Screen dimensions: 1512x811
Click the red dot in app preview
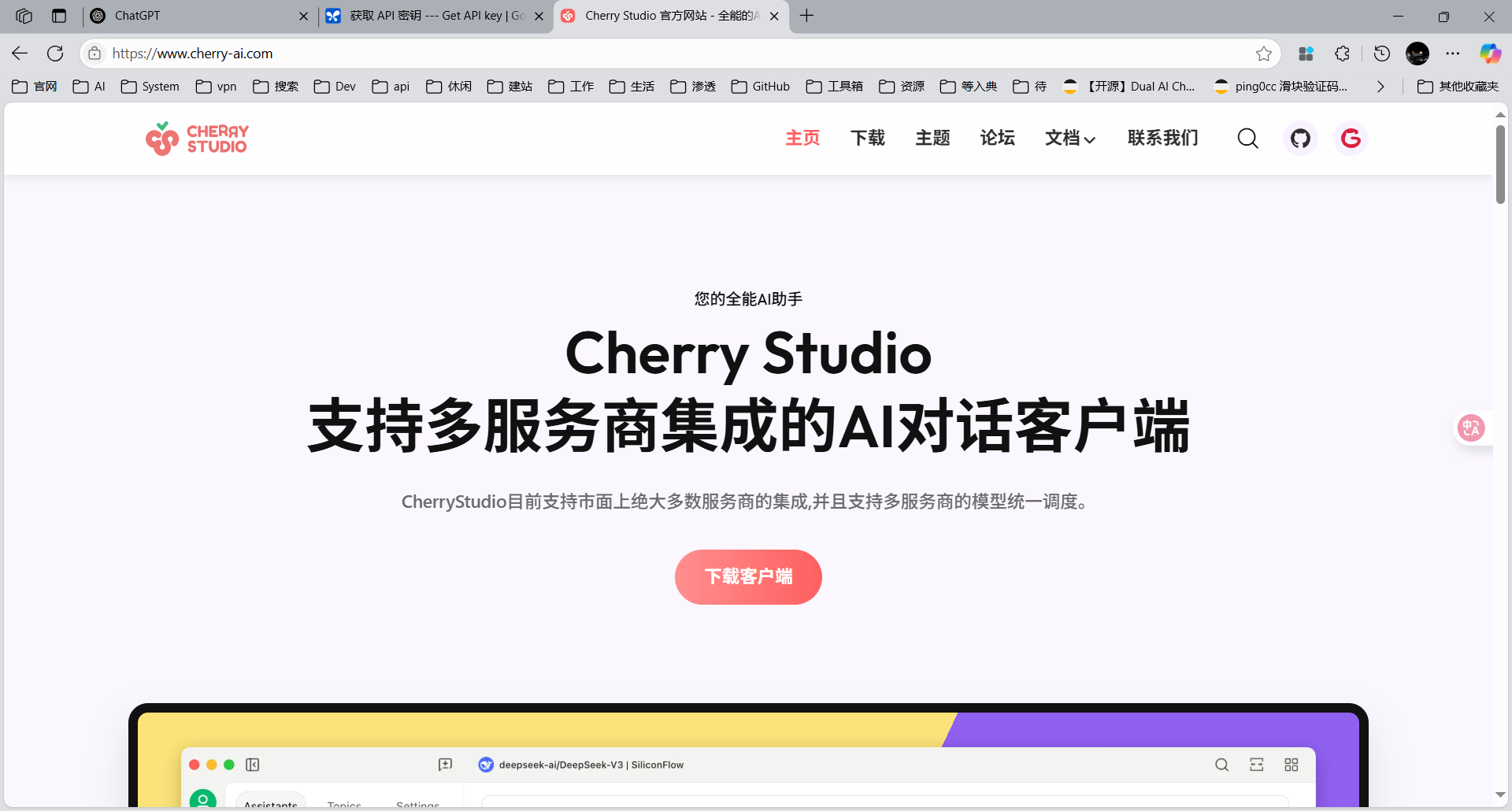[x=195, y=765]
